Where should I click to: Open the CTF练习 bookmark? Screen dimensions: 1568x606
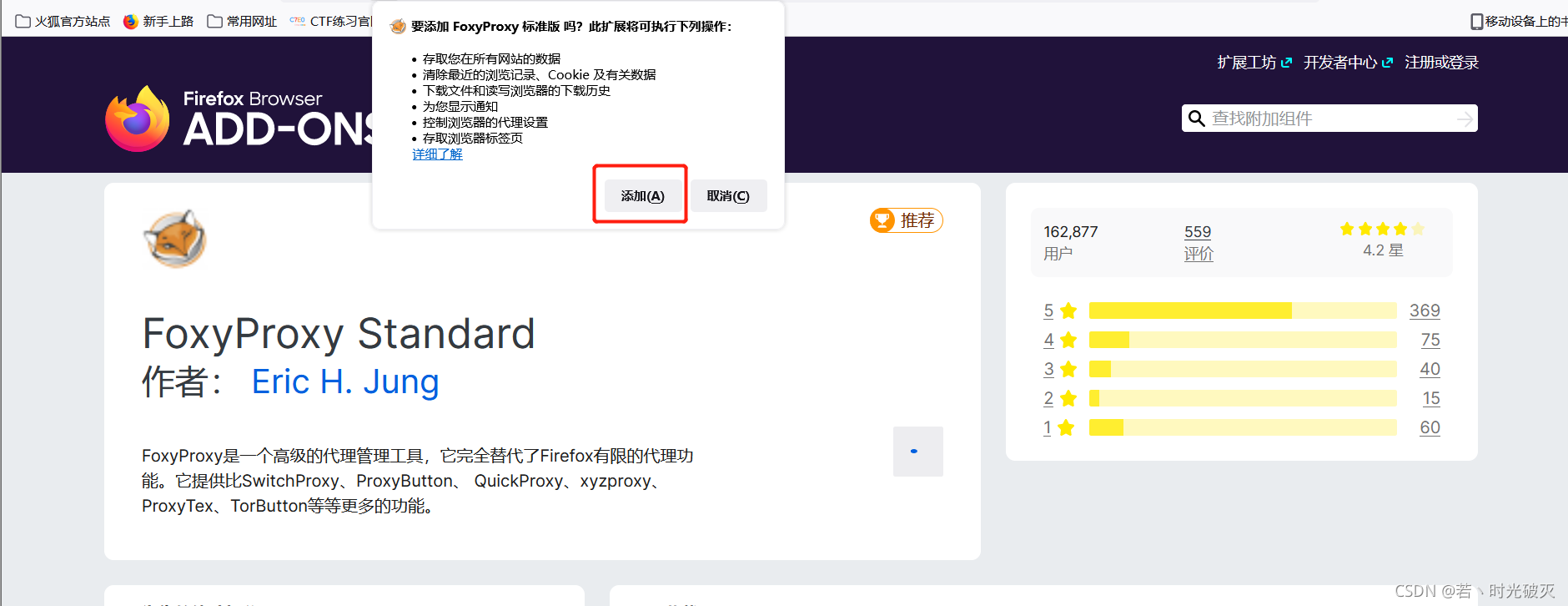(331, 21)
